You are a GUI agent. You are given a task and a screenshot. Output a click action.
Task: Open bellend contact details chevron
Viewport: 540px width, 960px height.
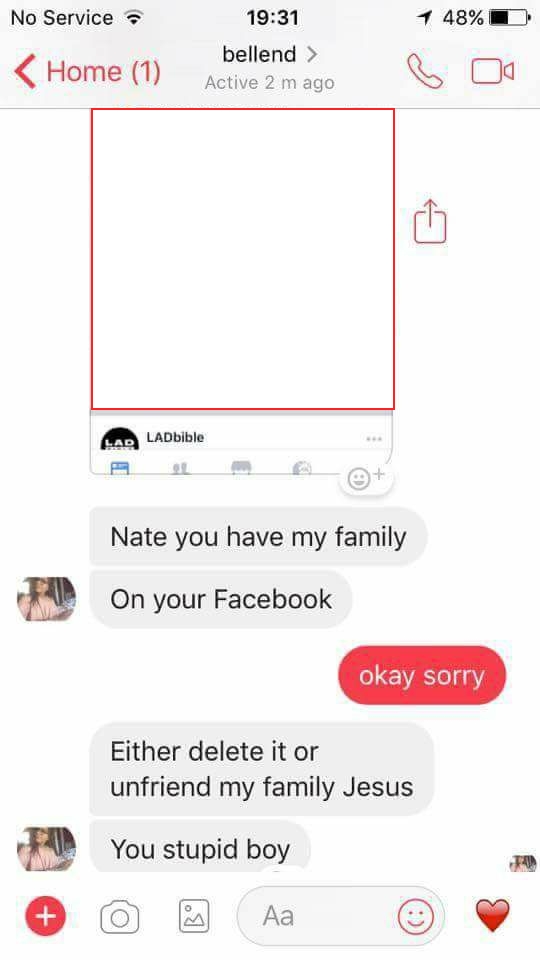coord(312,54)
